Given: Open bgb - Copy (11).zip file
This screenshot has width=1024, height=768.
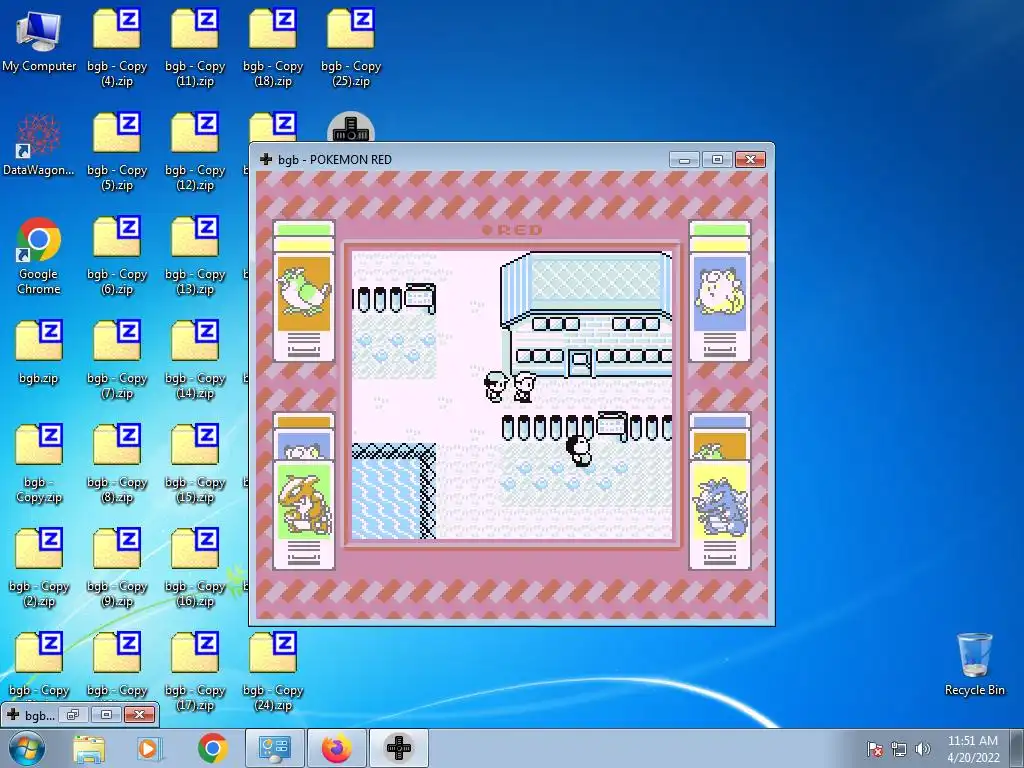Looking at the screenshot, I should [x=195, y=48].
